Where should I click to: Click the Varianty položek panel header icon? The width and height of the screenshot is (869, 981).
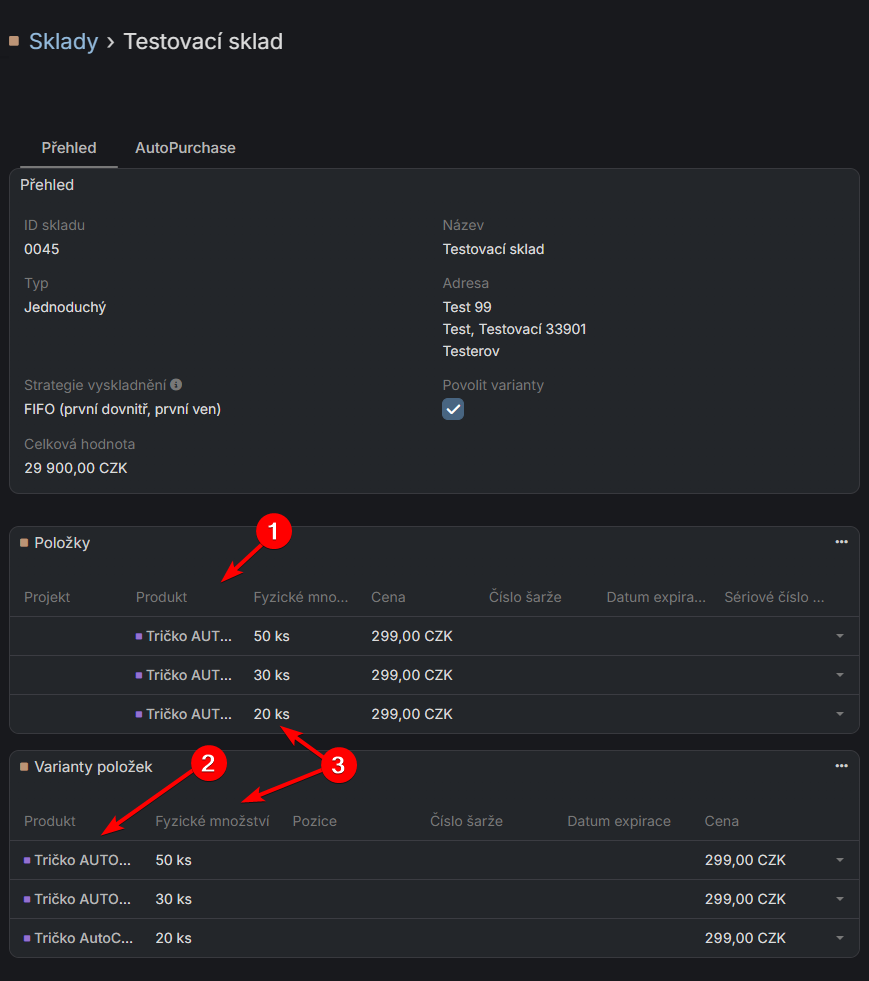[24, 767]
